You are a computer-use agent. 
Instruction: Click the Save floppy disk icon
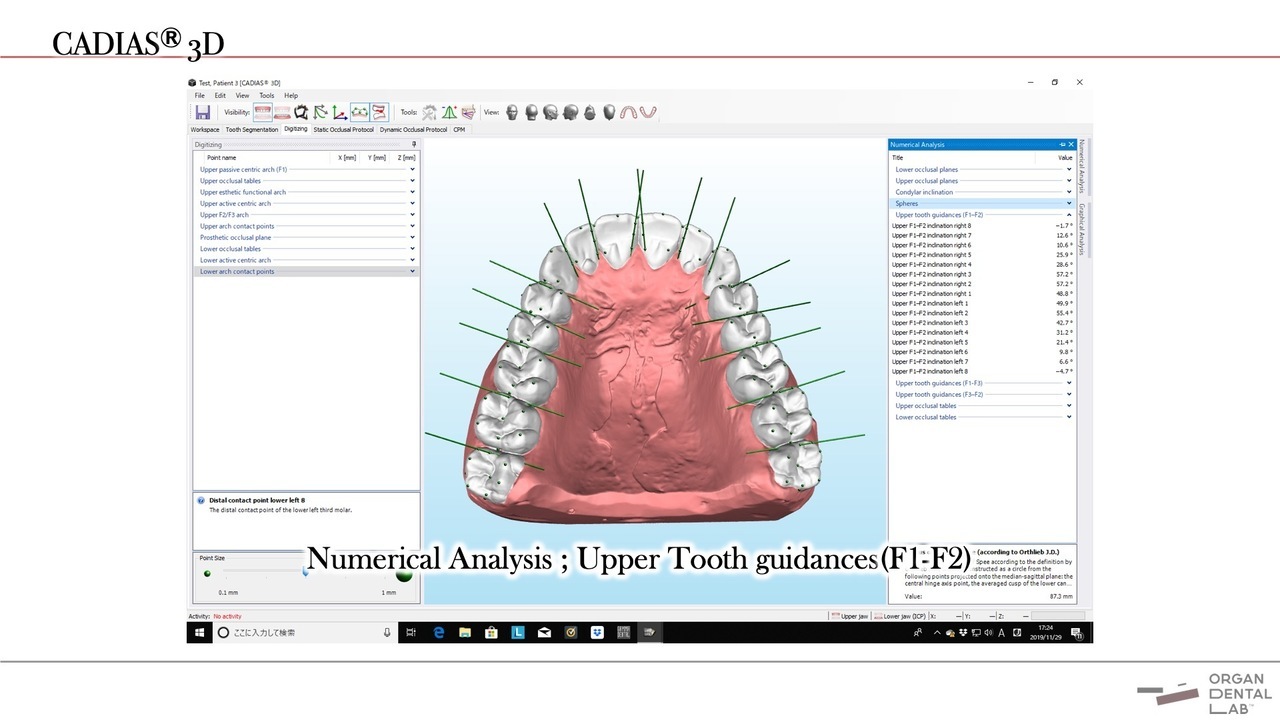coord(203,113)
